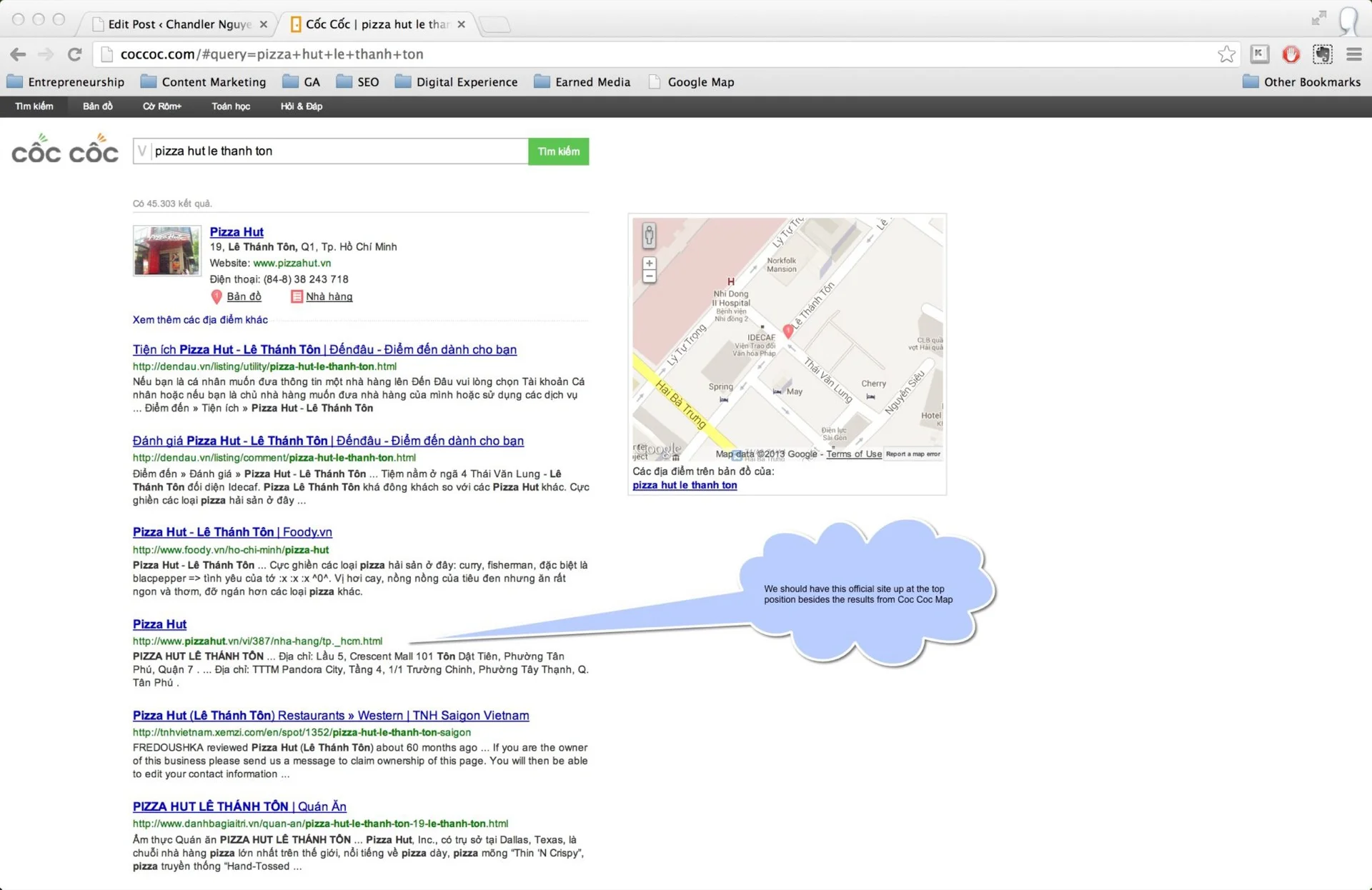Bookmark page with star icon
The height and width of the screenshot is (890, 1372).
[1226, 54]
